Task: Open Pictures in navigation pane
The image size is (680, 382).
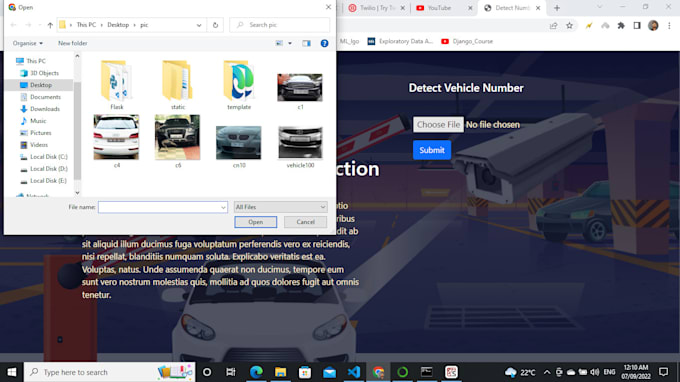Action: point(40,133)
